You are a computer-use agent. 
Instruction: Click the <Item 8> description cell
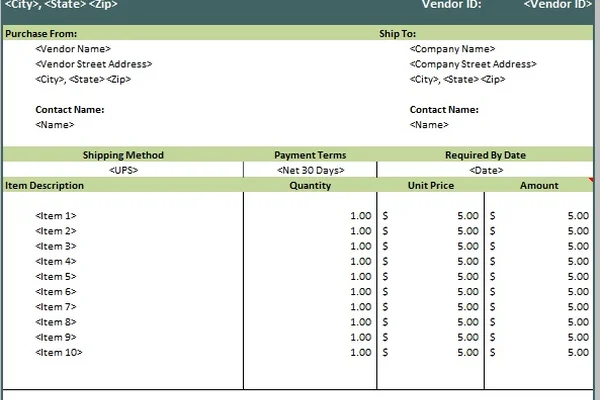[x=55, y=322]
